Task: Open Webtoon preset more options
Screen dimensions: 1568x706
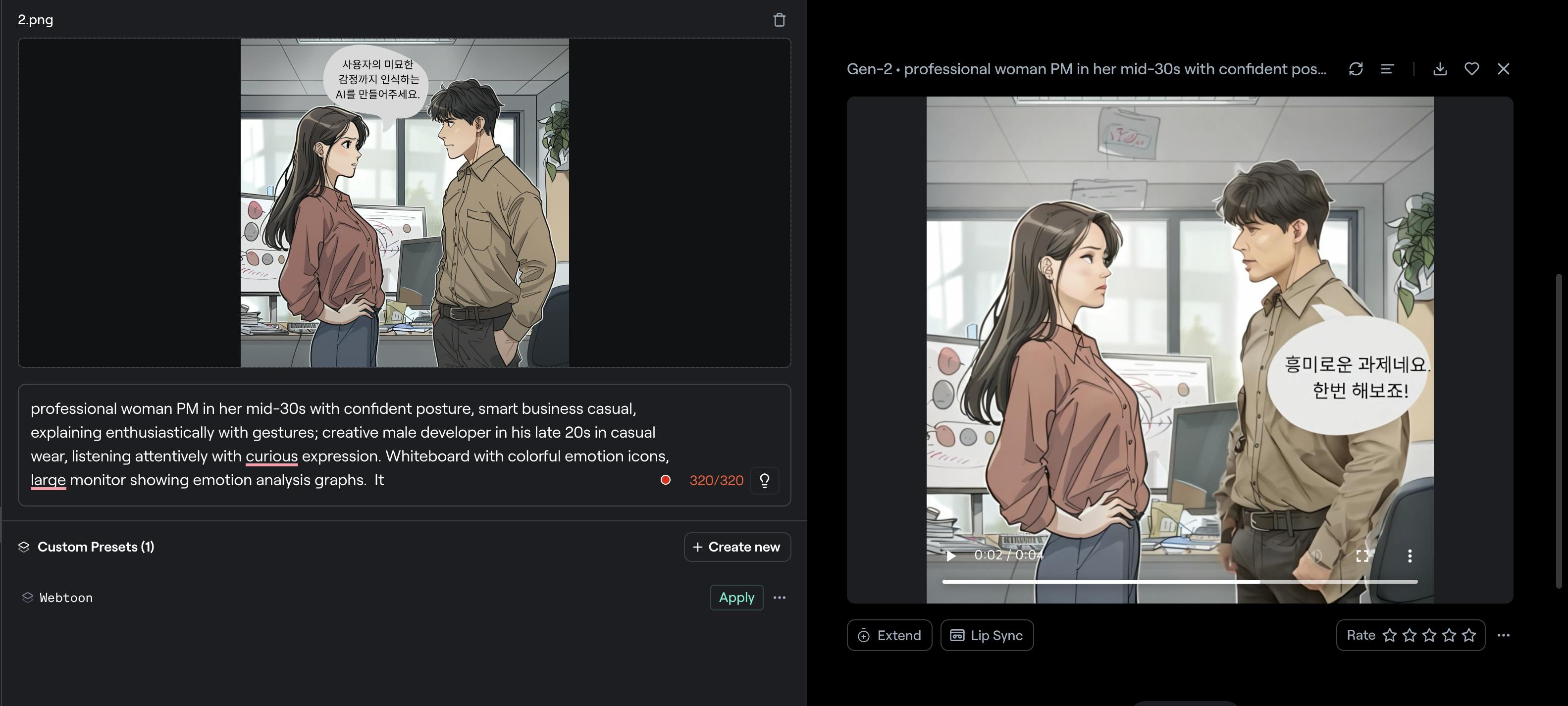Action: click(779, 598)
